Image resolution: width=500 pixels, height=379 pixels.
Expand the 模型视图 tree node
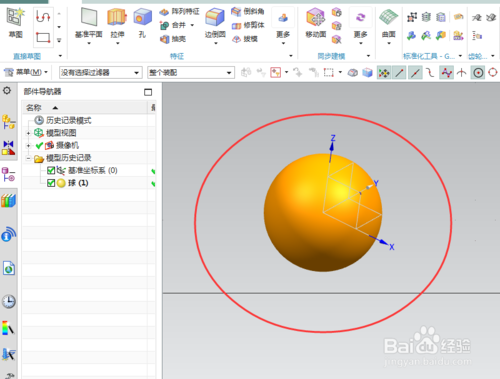coord(28,133)
